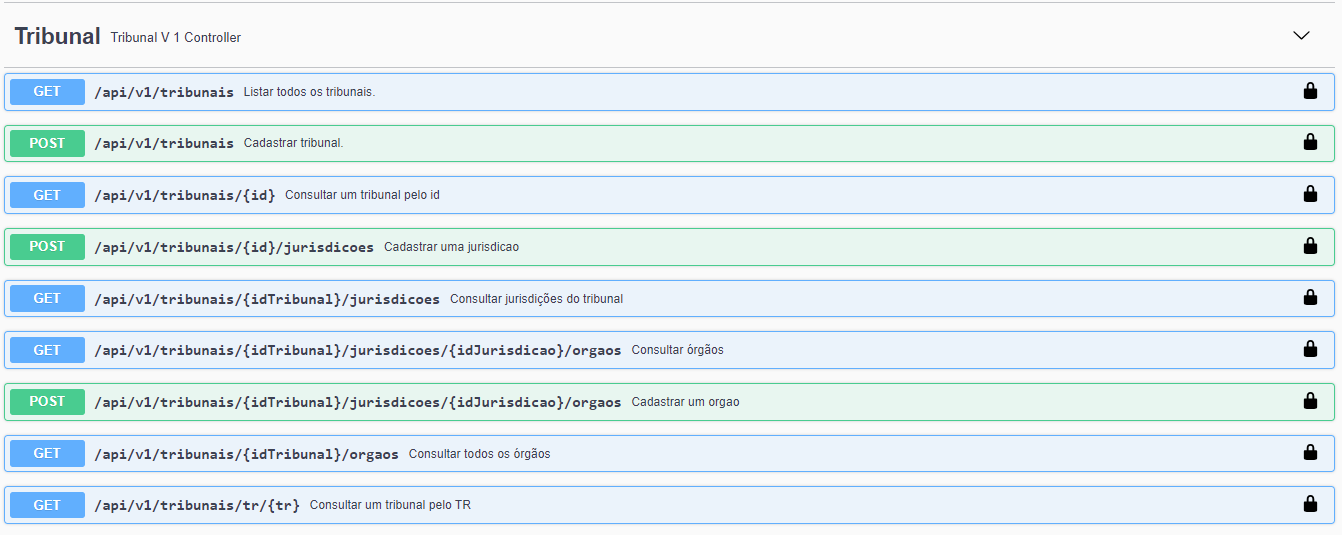Click lock icon on Consultar jurisdições do tribunal row
Image resolution: width=1342 pixels, height=535 pixels.
[x=1309, y=297]
